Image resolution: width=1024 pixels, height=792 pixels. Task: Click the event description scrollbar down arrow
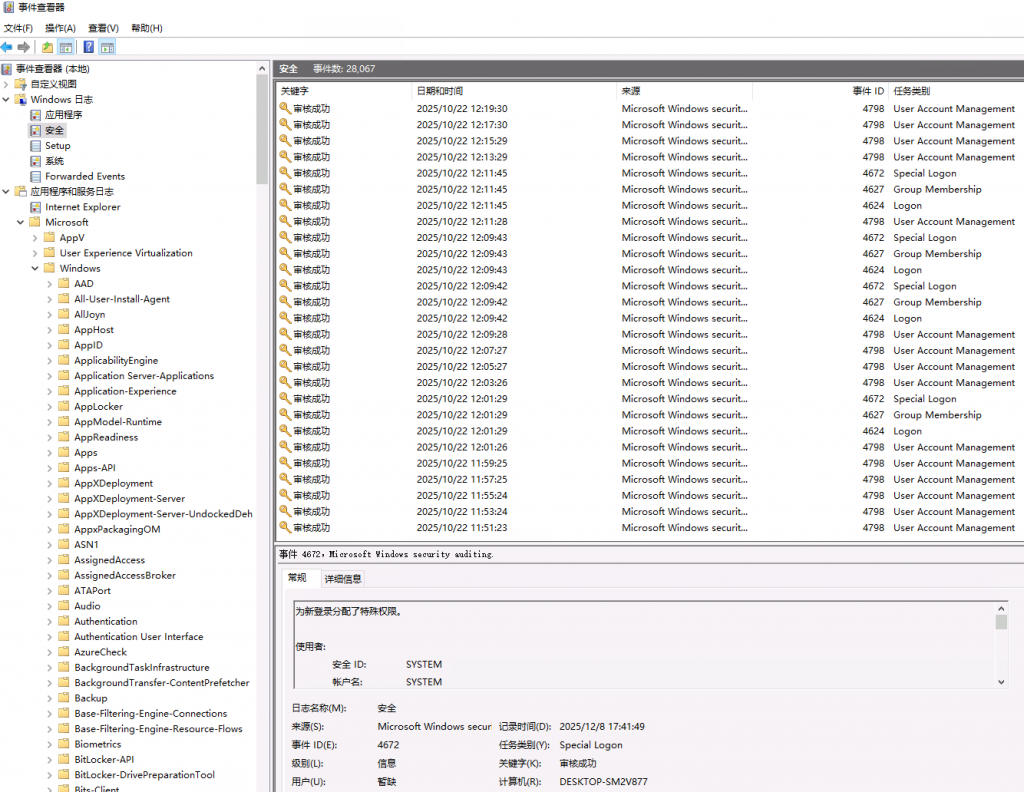point(1001,681)
